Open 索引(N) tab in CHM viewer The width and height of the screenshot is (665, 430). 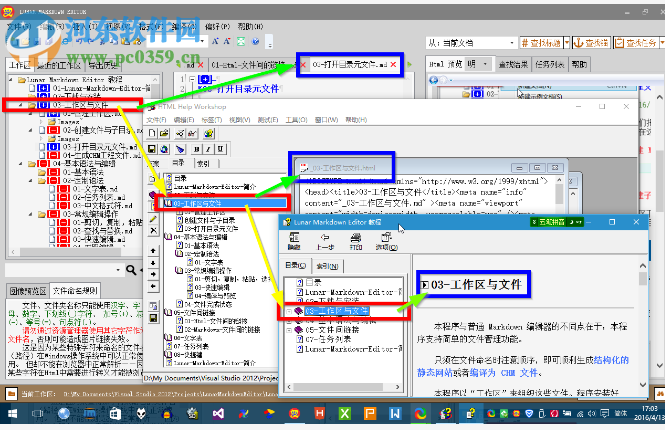click(x=327, y=266)
